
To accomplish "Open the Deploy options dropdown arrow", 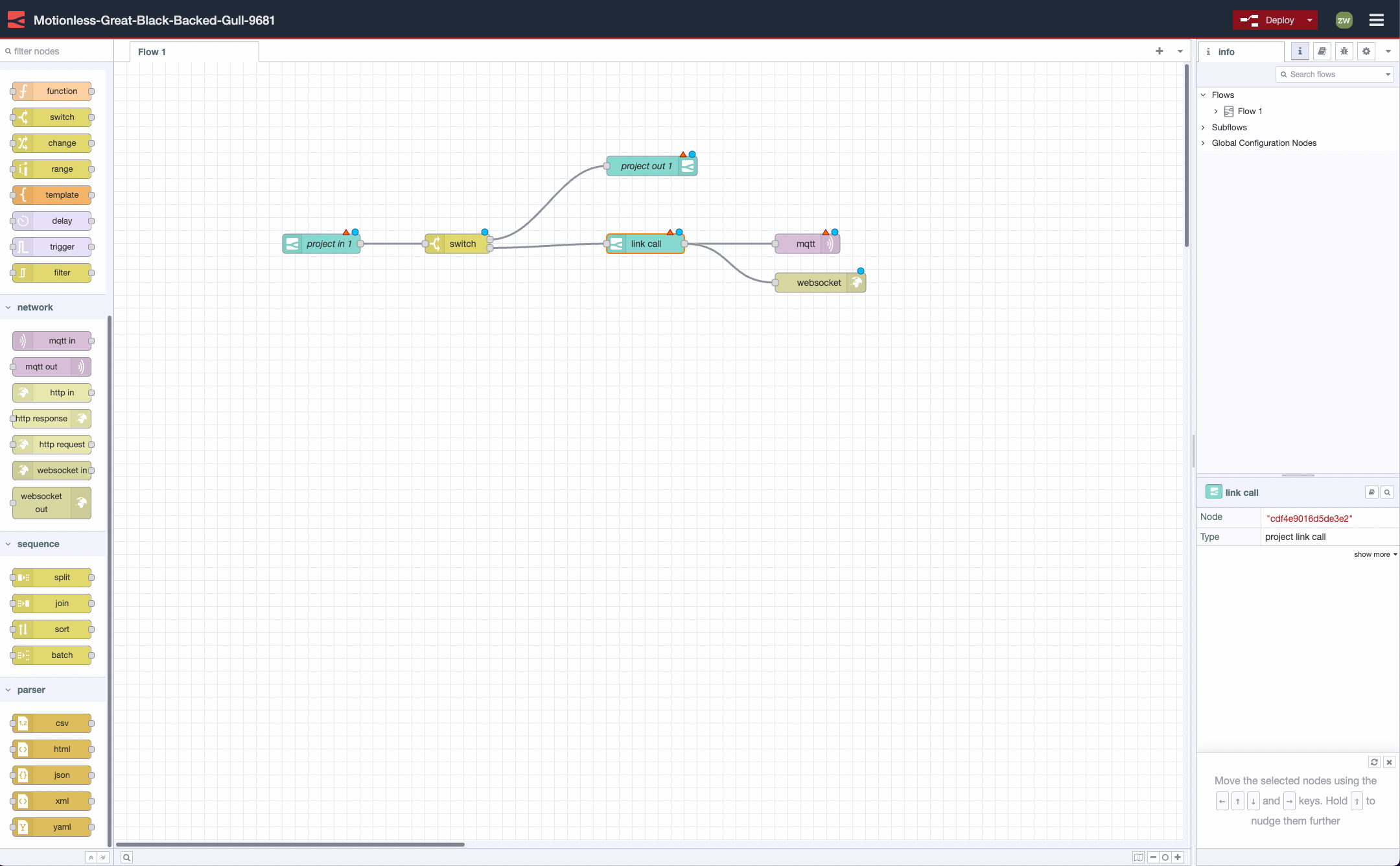I will pyautogui.click(x=1310, y=20).
